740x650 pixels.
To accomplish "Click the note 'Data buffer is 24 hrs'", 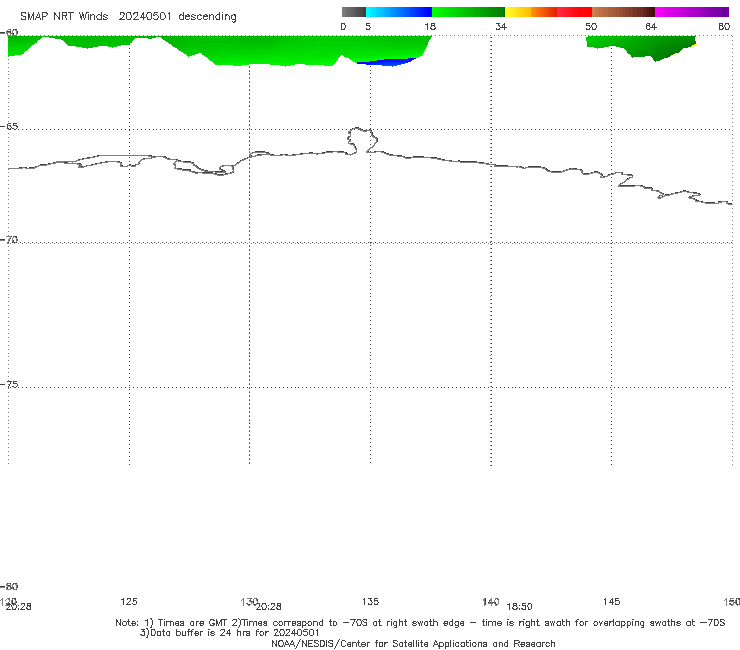I will click(230, 633).
